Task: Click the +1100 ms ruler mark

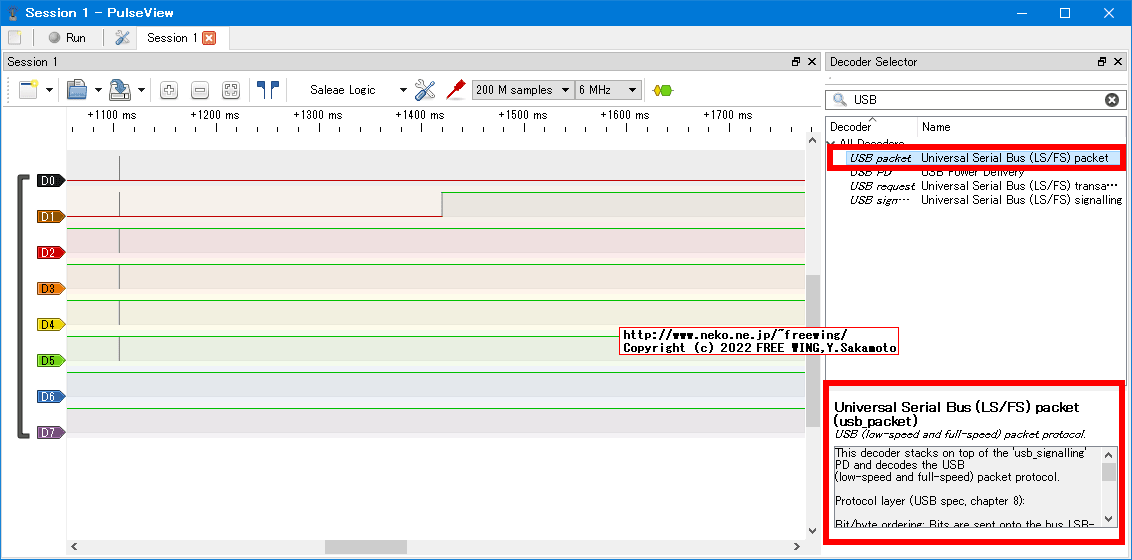Action: [112, 115]
